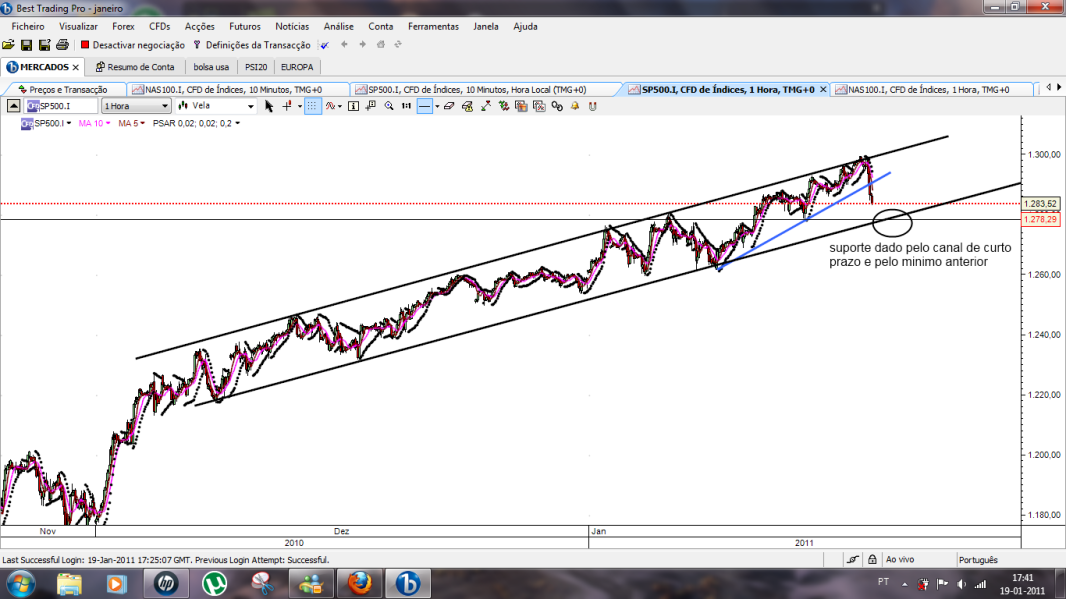This screenshot has width=1066, height=599.
Task: Open the indicators dropdown arrow
Action: (340, 106)
